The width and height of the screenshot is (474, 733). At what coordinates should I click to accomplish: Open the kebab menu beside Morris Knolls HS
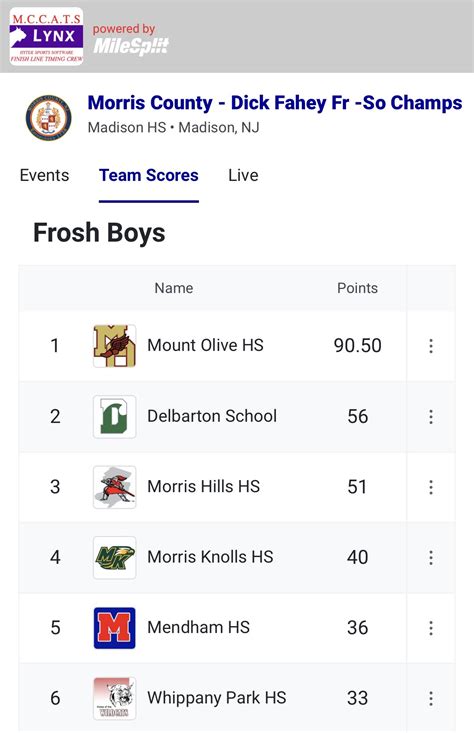click(431, 558)
